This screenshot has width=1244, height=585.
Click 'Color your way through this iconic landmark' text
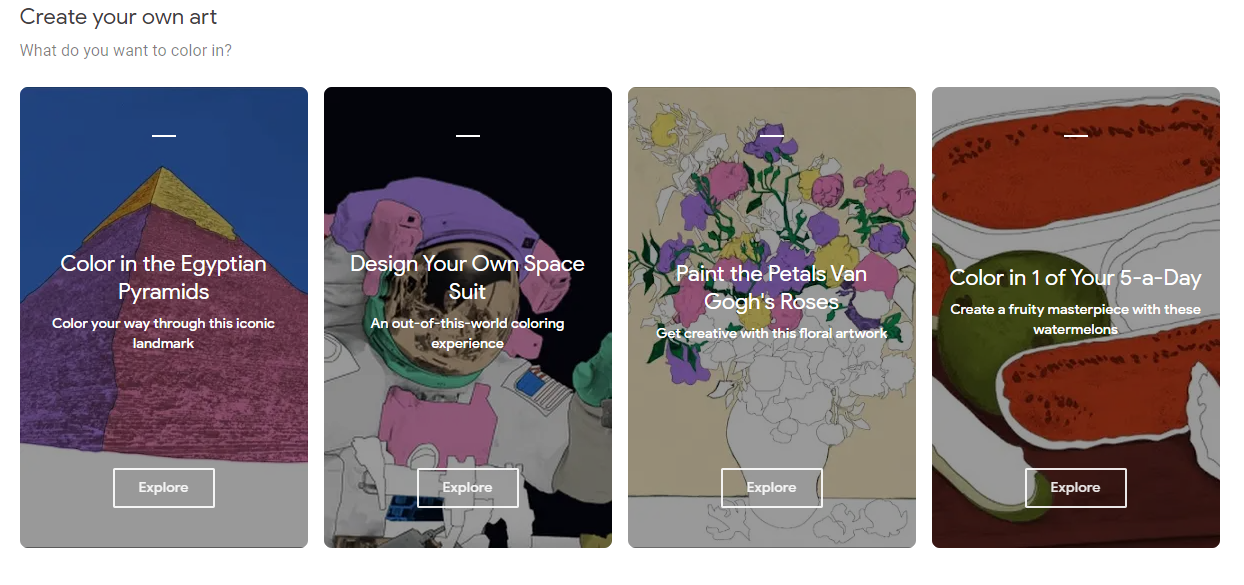pyautogui.click(x=164, y=333)
